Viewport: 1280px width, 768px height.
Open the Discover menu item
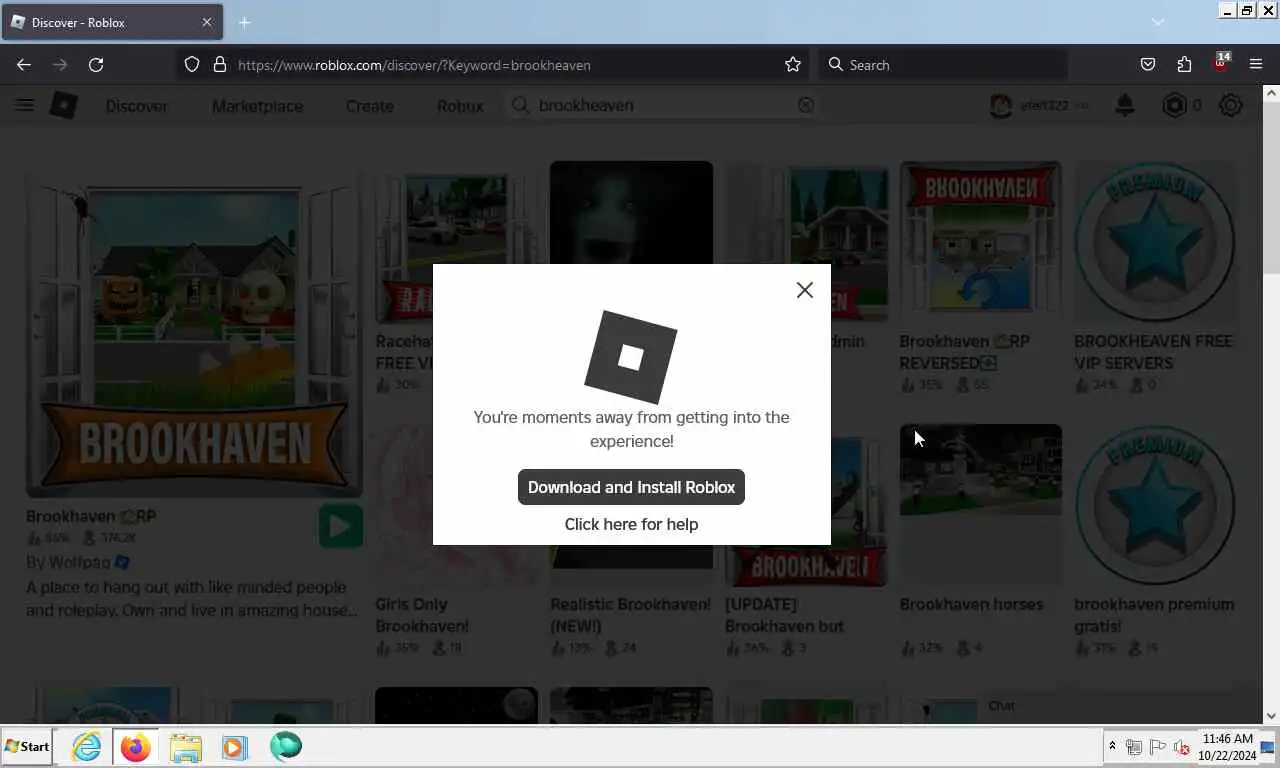pos(137,105)
